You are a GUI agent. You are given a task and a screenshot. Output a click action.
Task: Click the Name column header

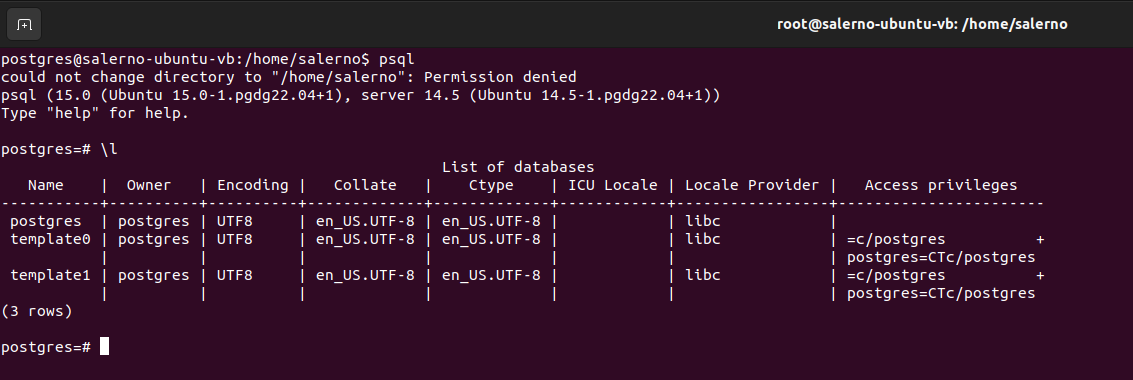46,185
